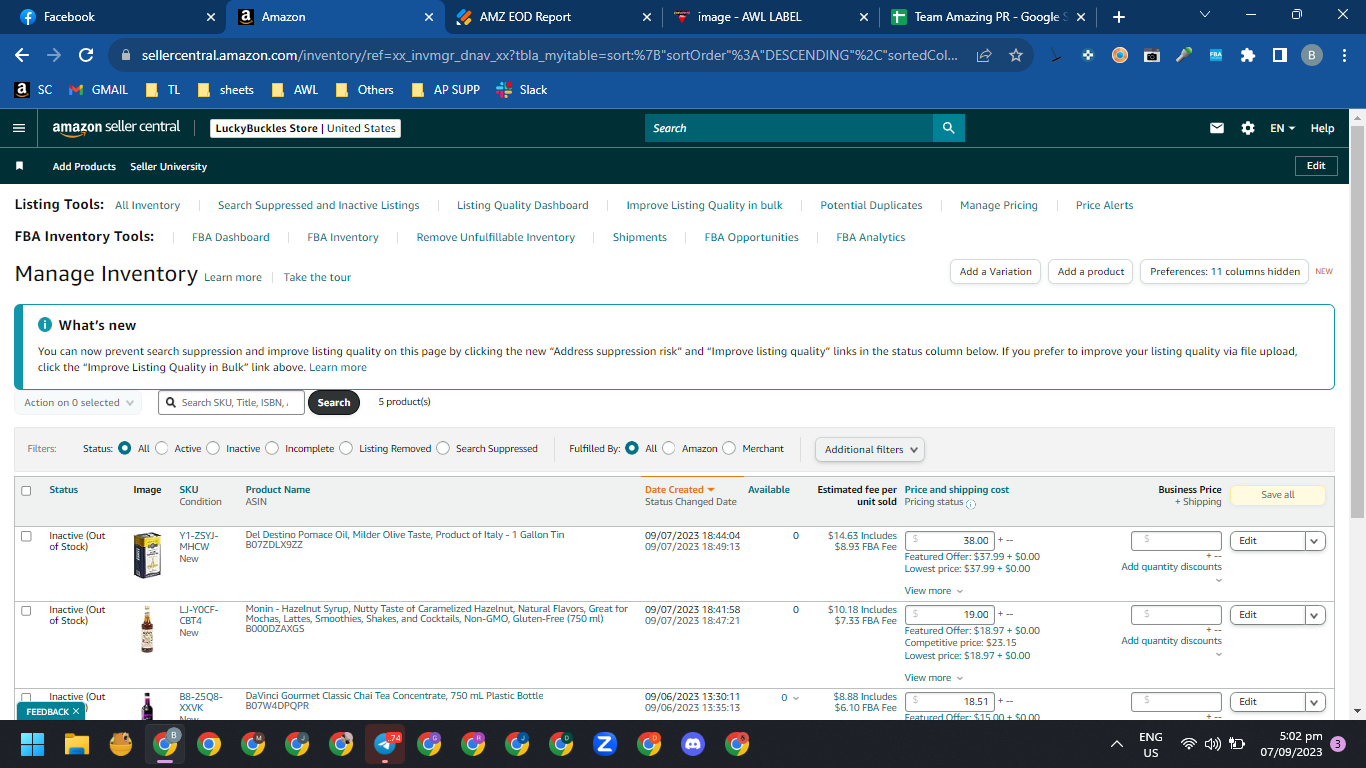Open the mail messages envelope icon

tap(1217, 128)
